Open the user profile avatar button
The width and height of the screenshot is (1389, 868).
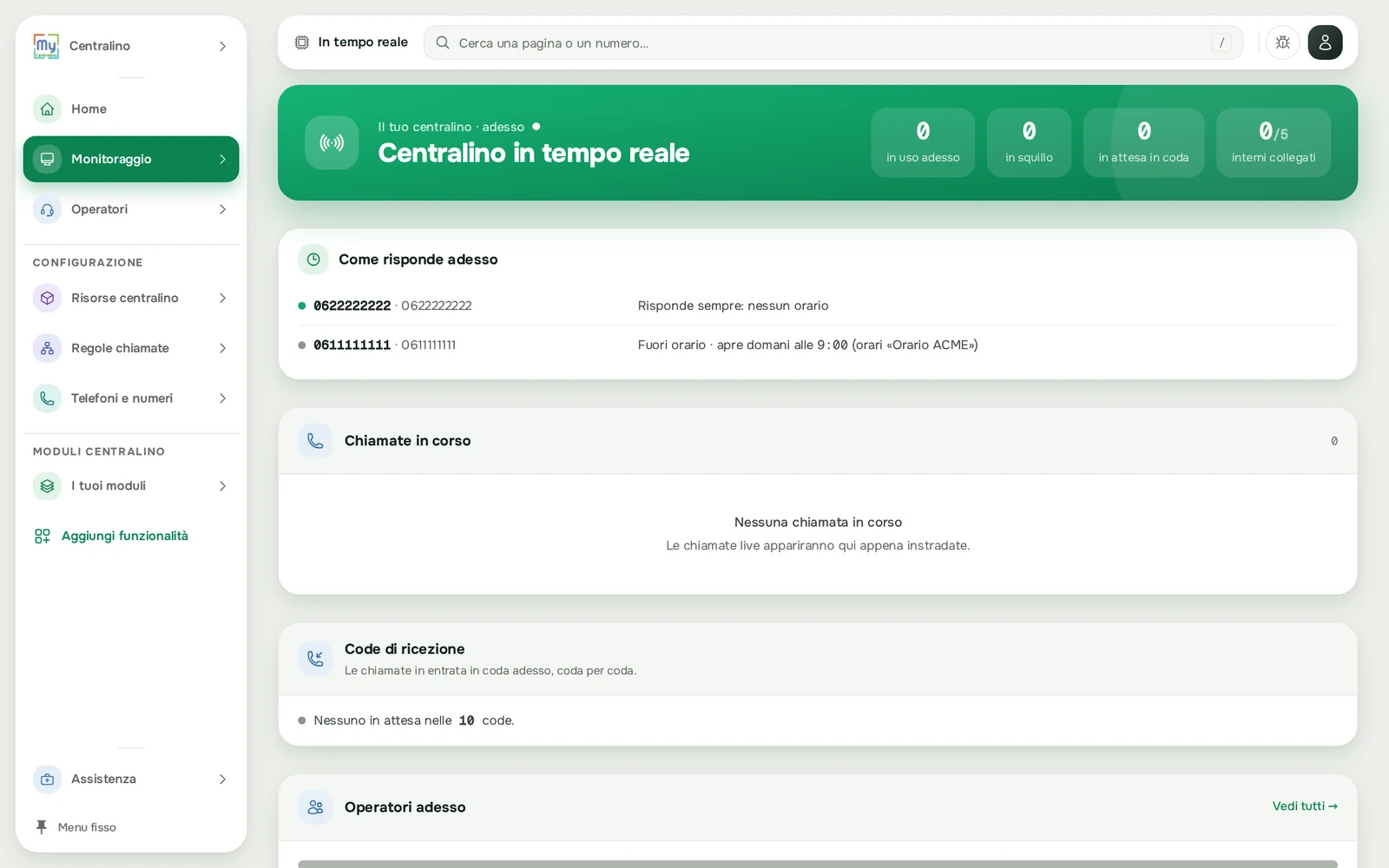tap(1325, 43)
